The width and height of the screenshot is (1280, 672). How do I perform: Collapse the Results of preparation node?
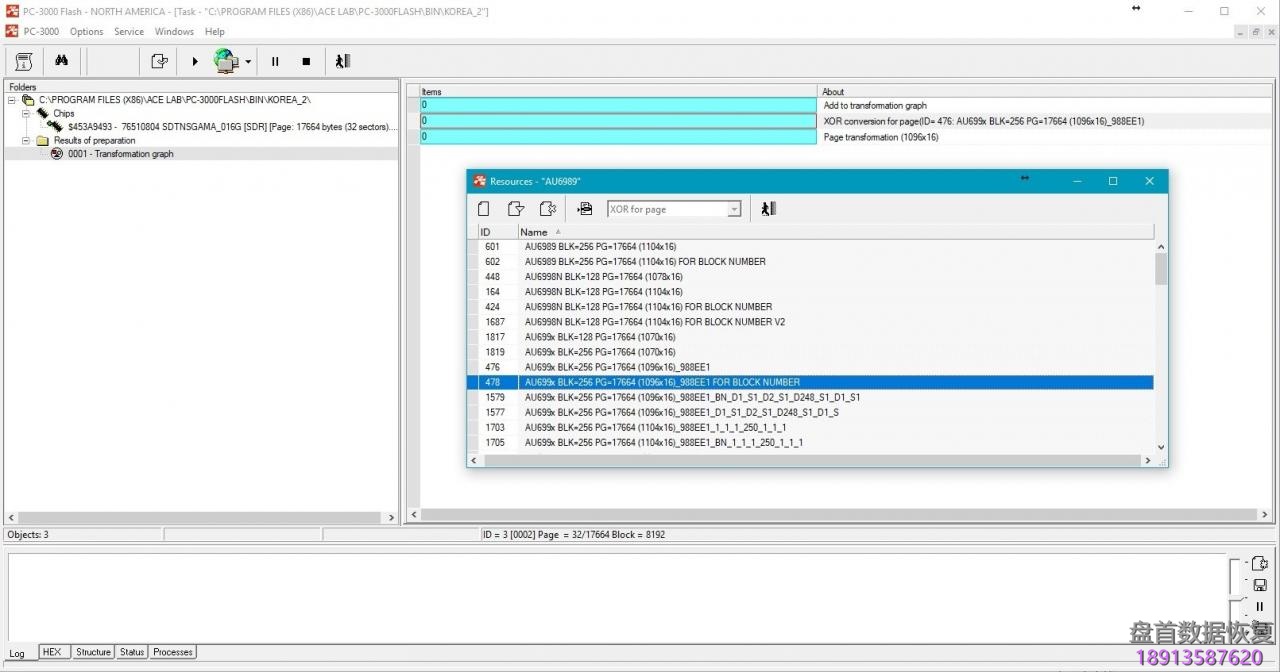27,141
